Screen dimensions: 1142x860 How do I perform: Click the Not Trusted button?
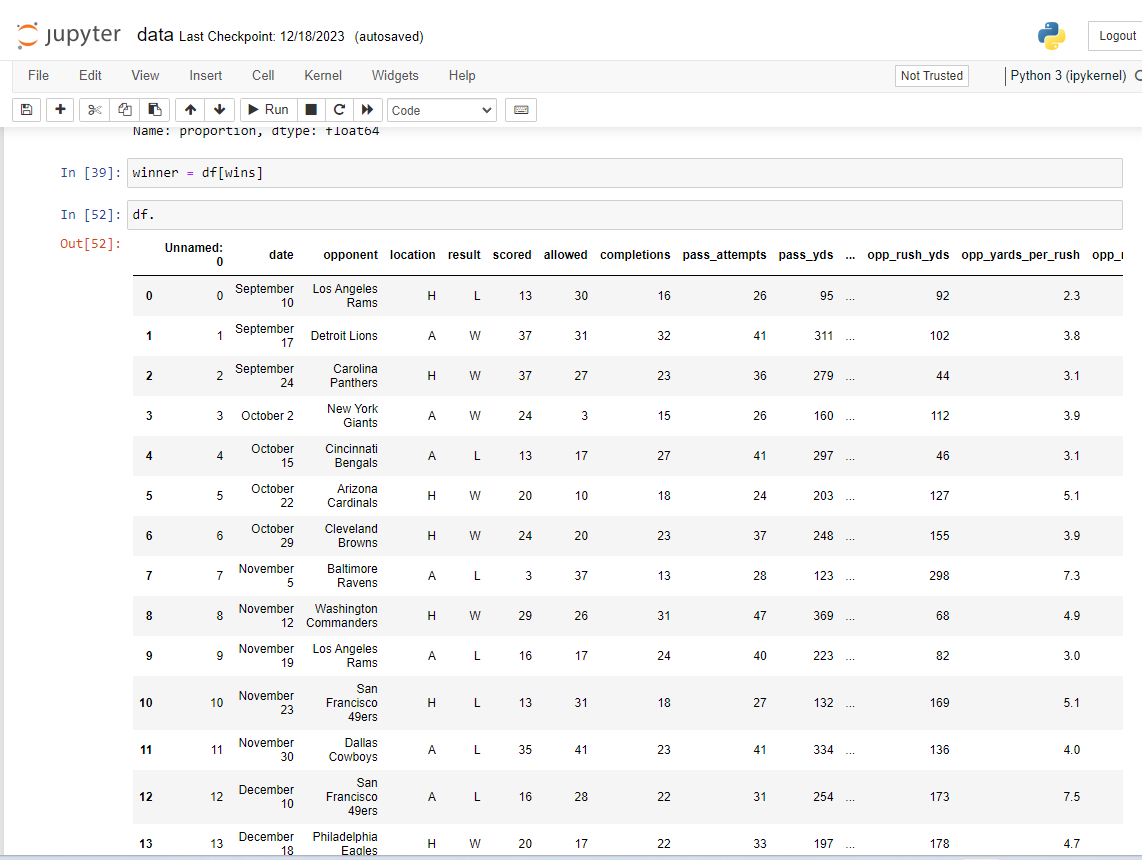(932, 76)
